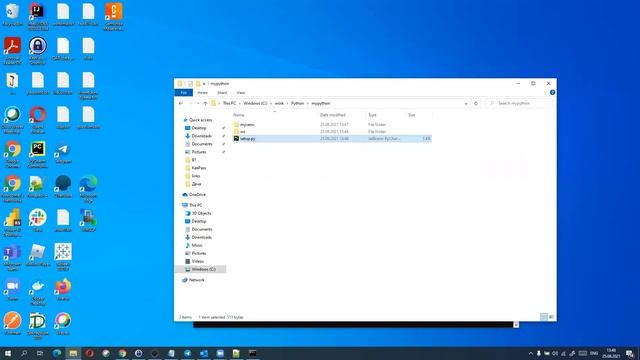Viewport: 640px width, 360px height.
Task: Open address bar previous locations dropdown
Action: 466,103
